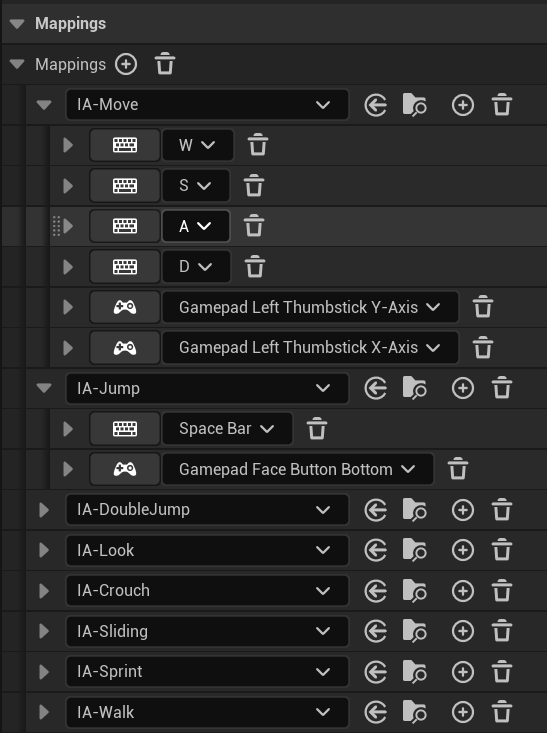The image size is (547, 733).
Task: Expand the IA-Look mapping group
Action: tap(44, 550)
